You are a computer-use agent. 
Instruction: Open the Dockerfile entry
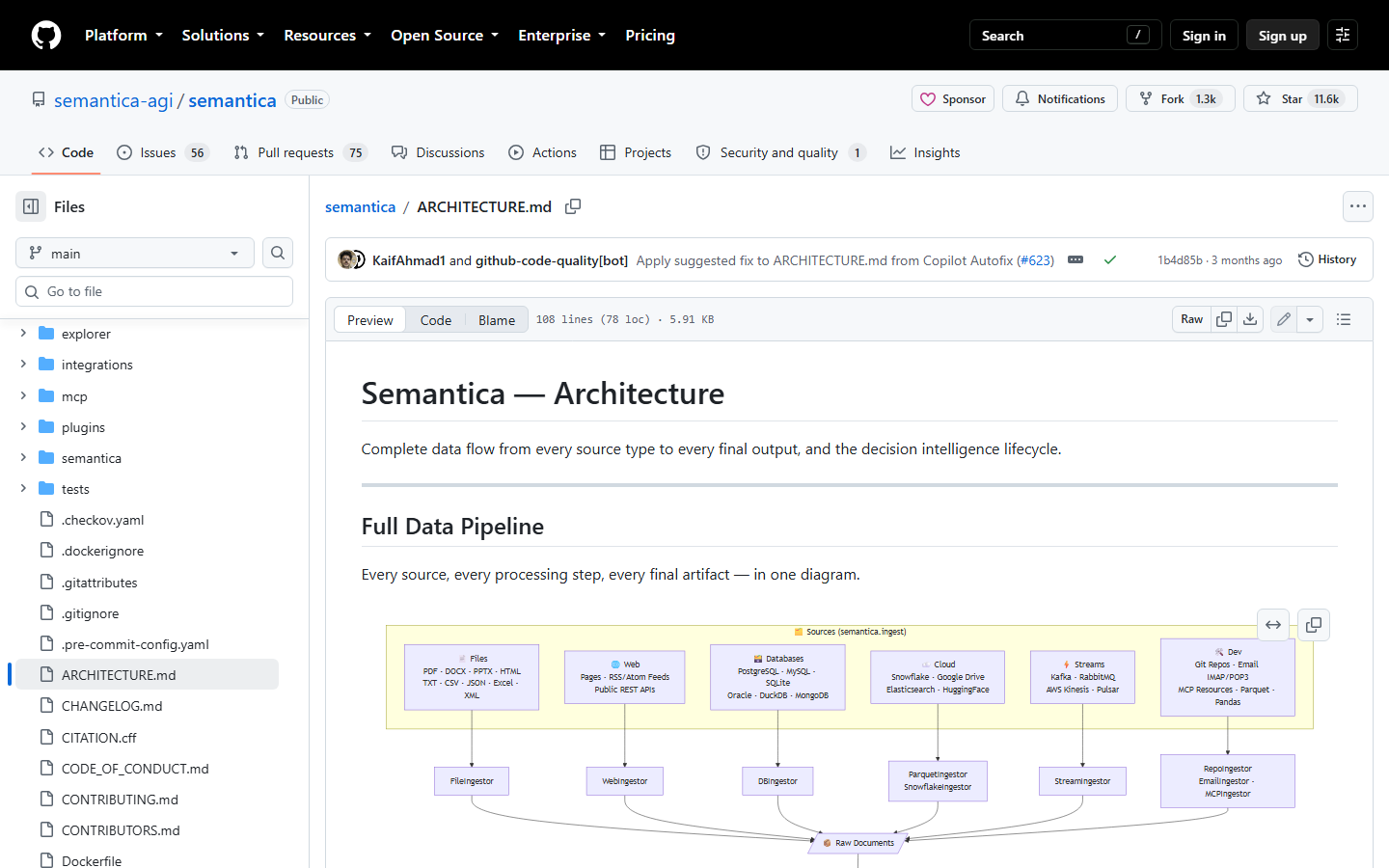click(x=92, y=860)
